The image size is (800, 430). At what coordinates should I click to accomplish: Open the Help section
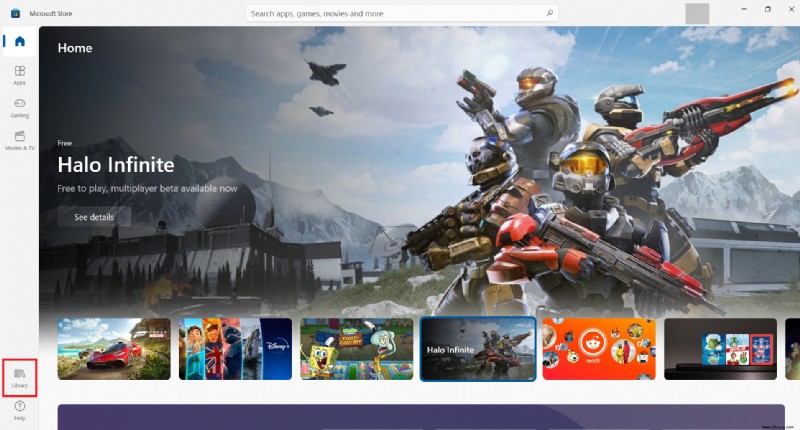(x=19, y=410)
